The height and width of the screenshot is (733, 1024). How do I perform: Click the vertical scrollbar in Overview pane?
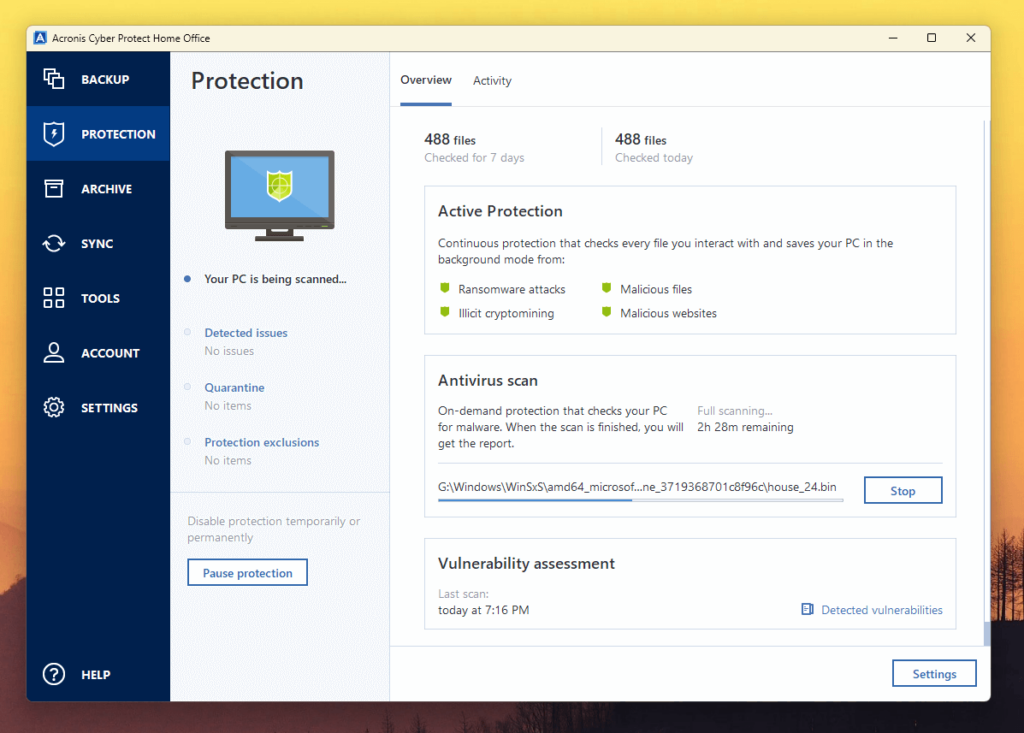point(986,382)
